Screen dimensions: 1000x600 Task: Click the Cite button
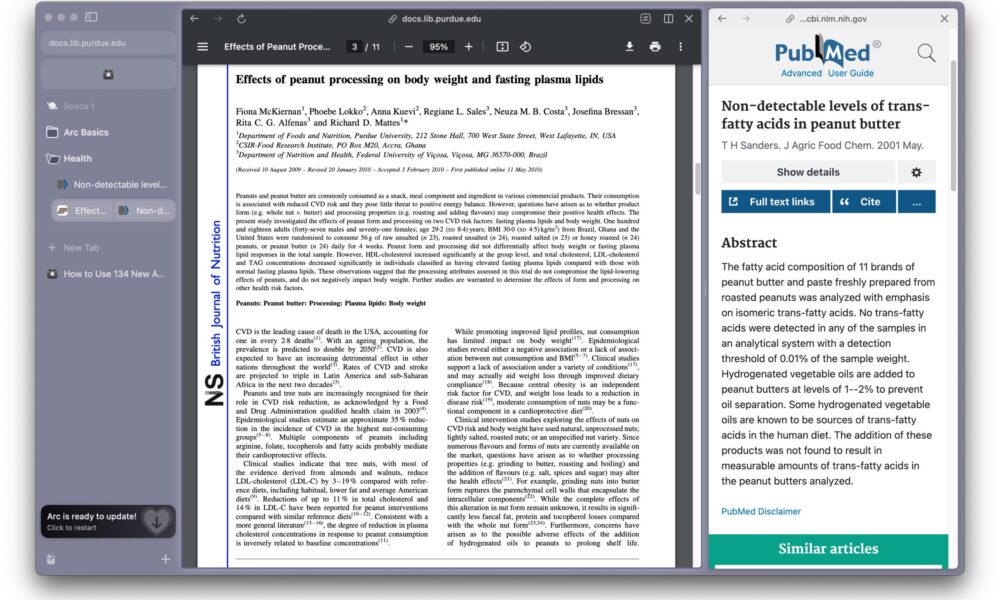(864, 201)
